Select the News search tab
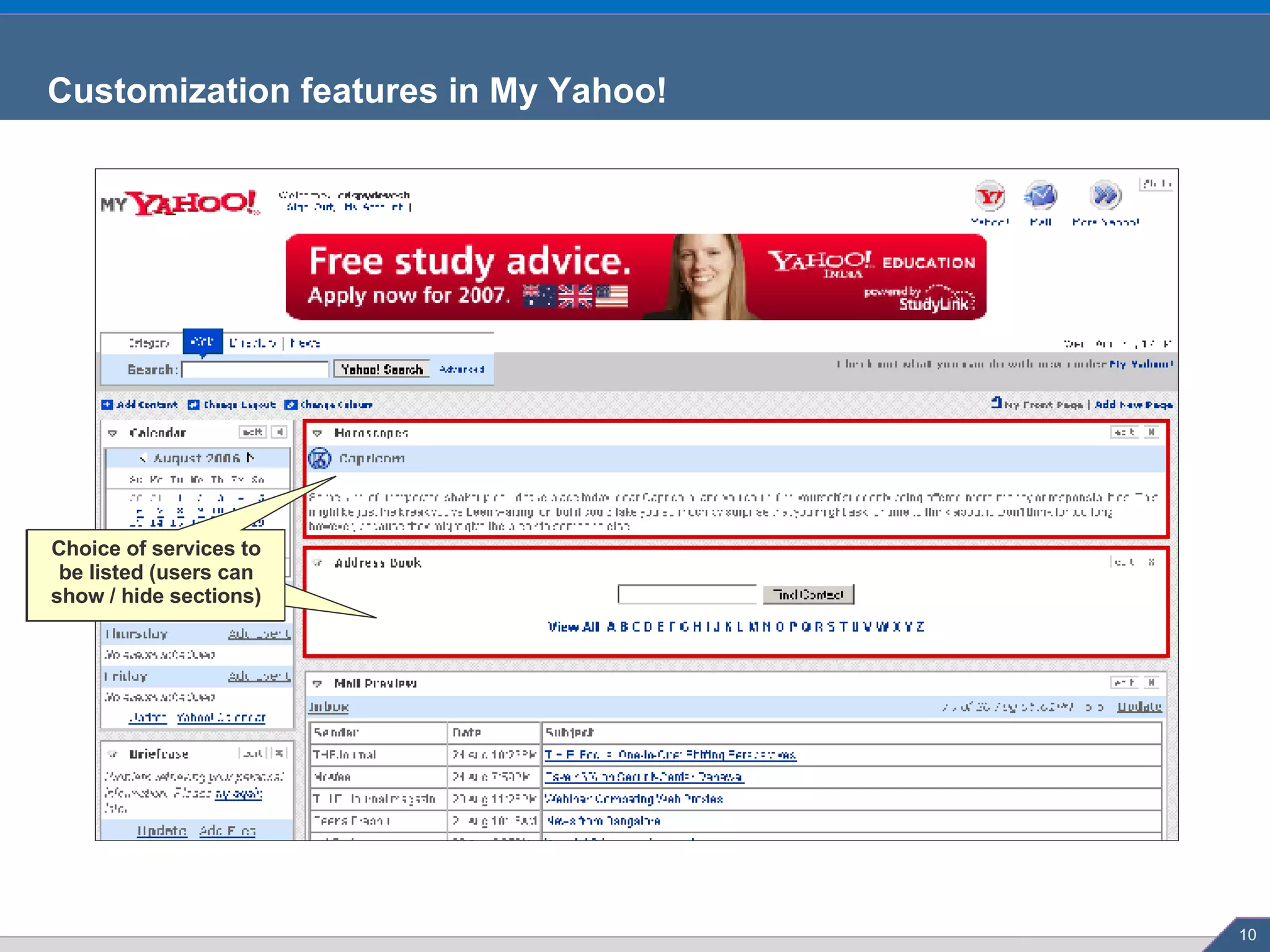This screenshot has height=952, width=1270. pos(305,343)
